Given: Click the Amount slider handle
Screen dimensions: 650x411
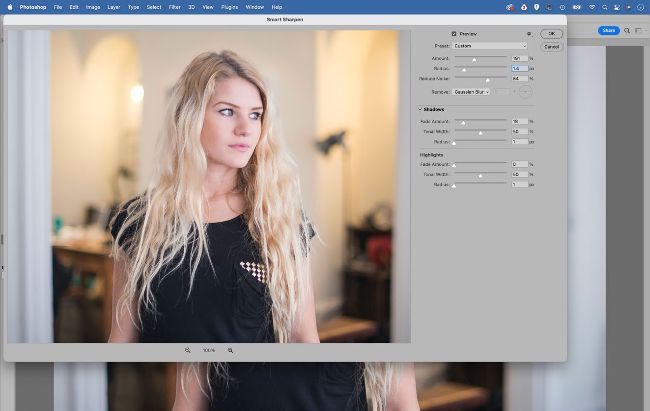Looking at the screenshot, I should point(474,61).
